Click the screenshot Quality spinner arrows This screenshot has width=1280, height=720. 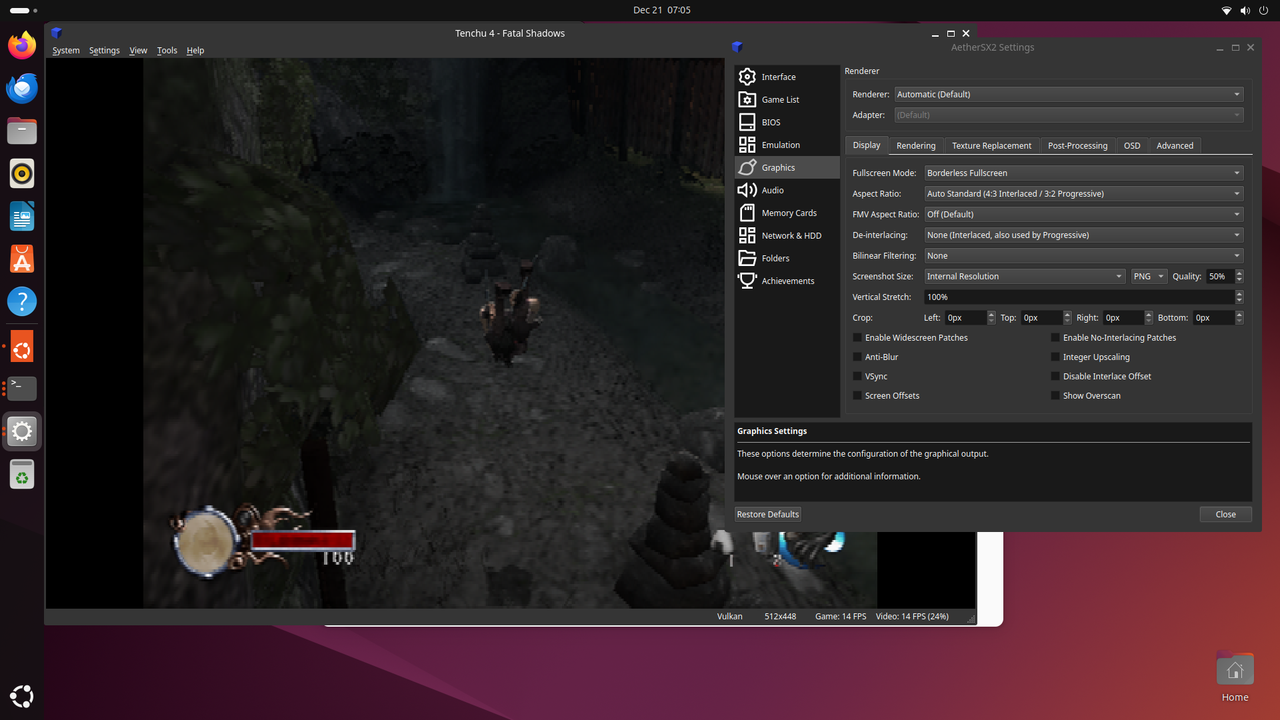pyautogui.click(x=1240, y=276)
